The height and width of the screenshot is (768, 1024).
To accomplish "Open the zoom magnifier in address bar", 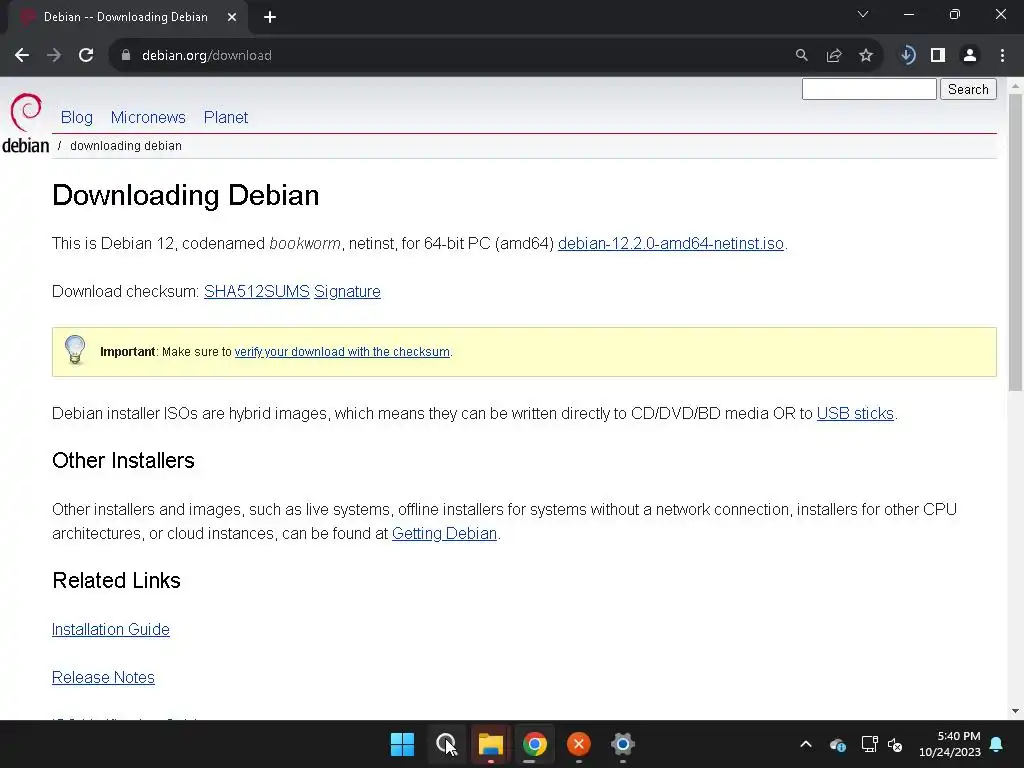I will click(x=801, y=56).
